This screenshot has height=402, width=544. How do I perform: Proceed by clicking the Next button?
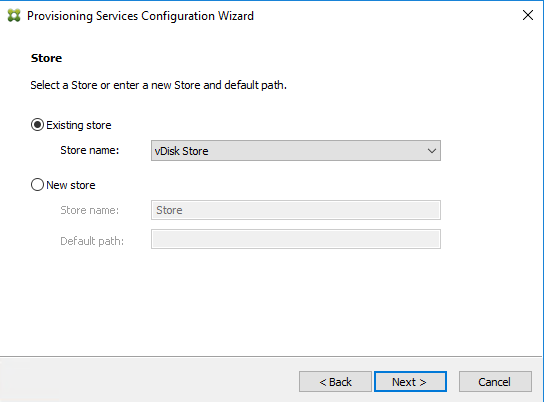410,382
